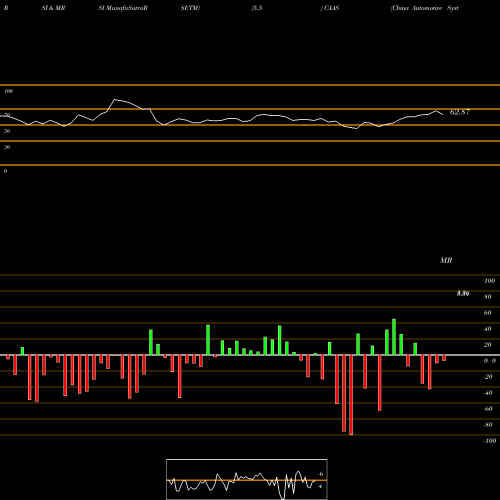Click the MR axis label -60
500x500 pixels.
tap(488, 409)
